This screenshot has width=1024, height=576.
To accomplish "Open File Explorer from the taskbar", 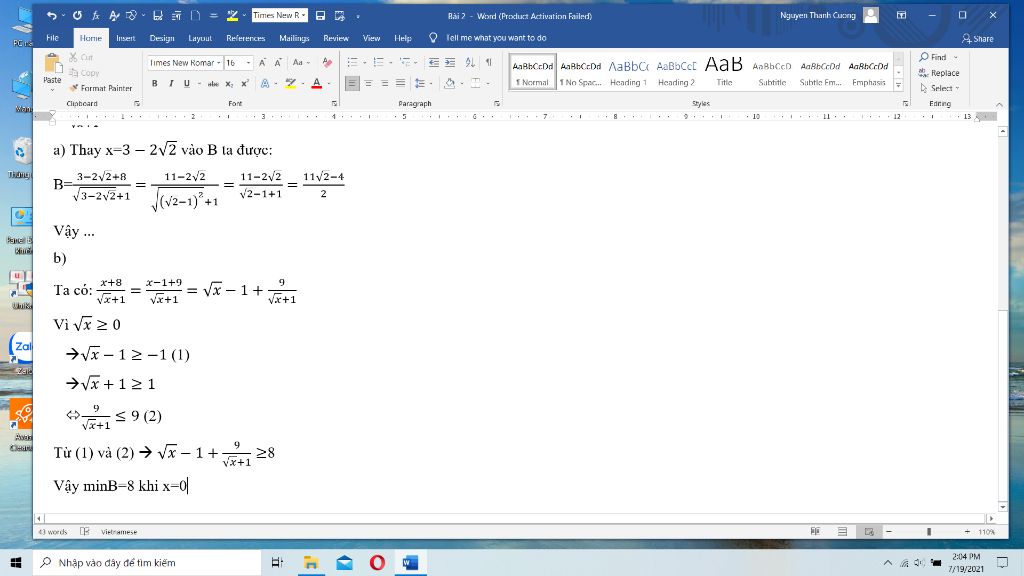I will 311,562.
